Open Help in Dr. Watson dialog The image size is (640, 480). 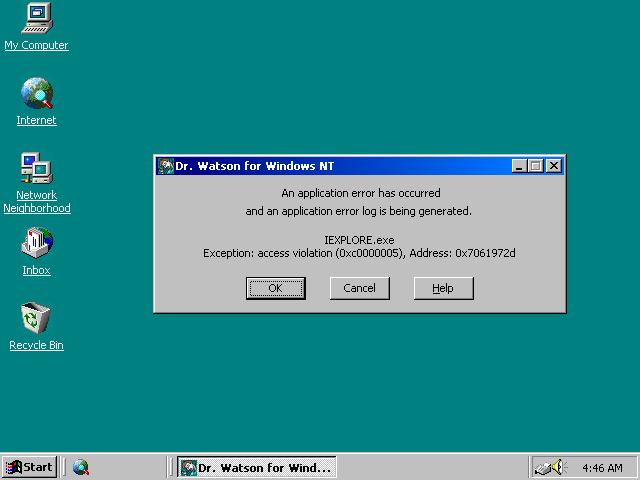(x=444, y=288)
